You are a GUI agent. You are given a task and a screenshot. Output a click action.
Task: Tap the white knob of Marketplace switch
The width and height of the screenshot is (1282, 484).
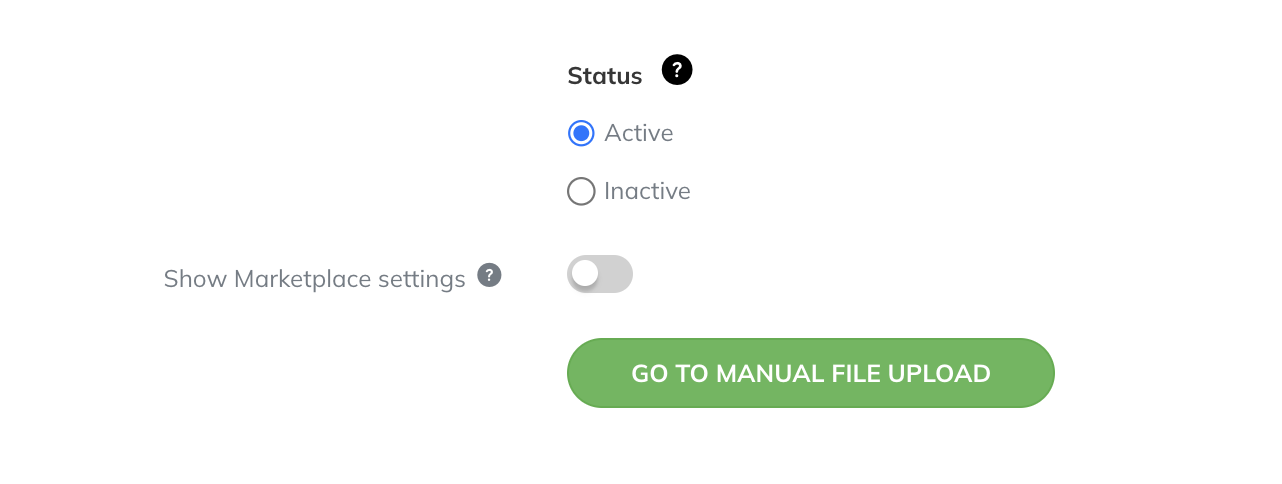point(585,273)
